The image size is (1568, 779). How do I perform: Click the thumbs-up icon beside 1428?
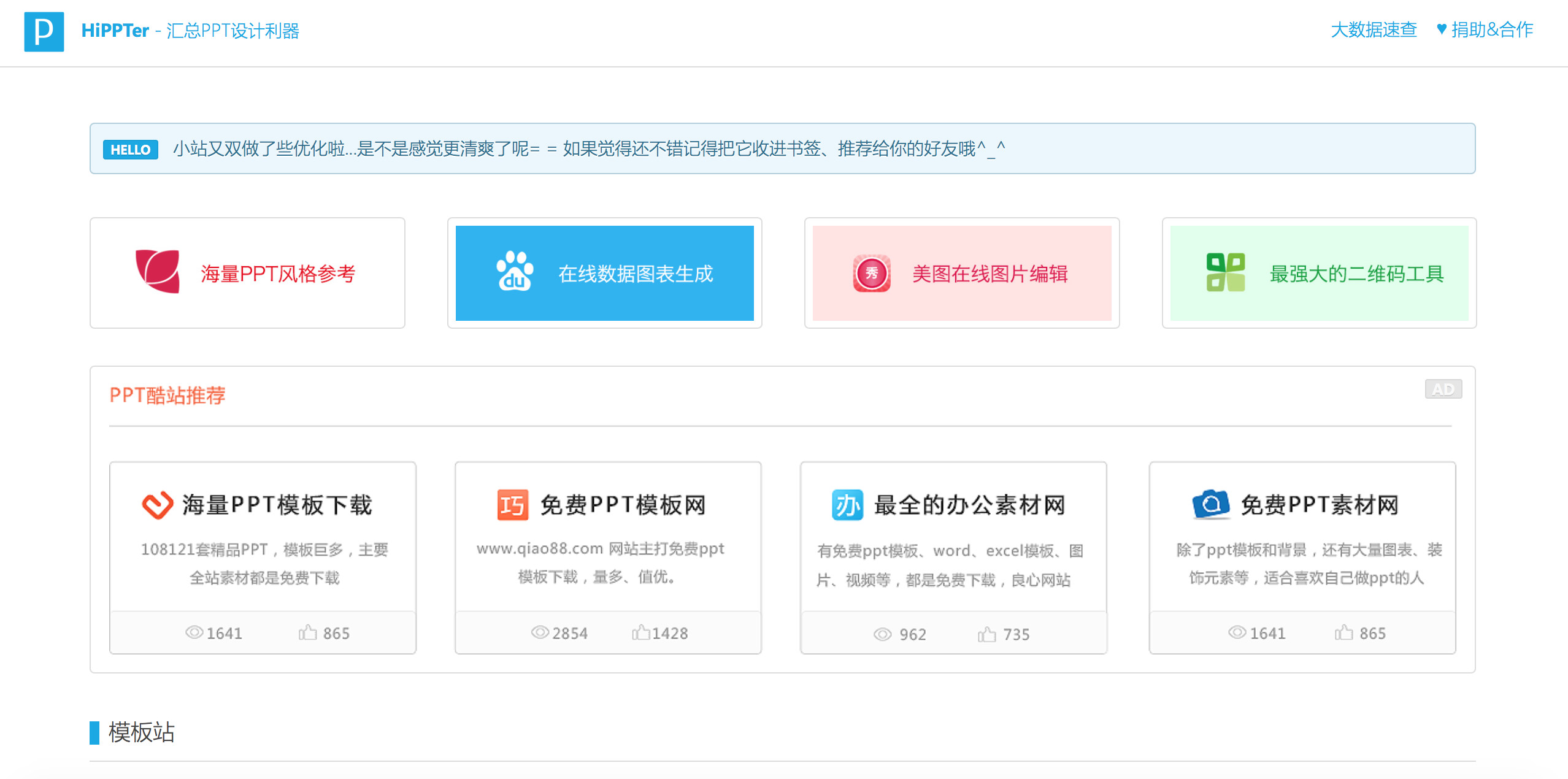640,632
